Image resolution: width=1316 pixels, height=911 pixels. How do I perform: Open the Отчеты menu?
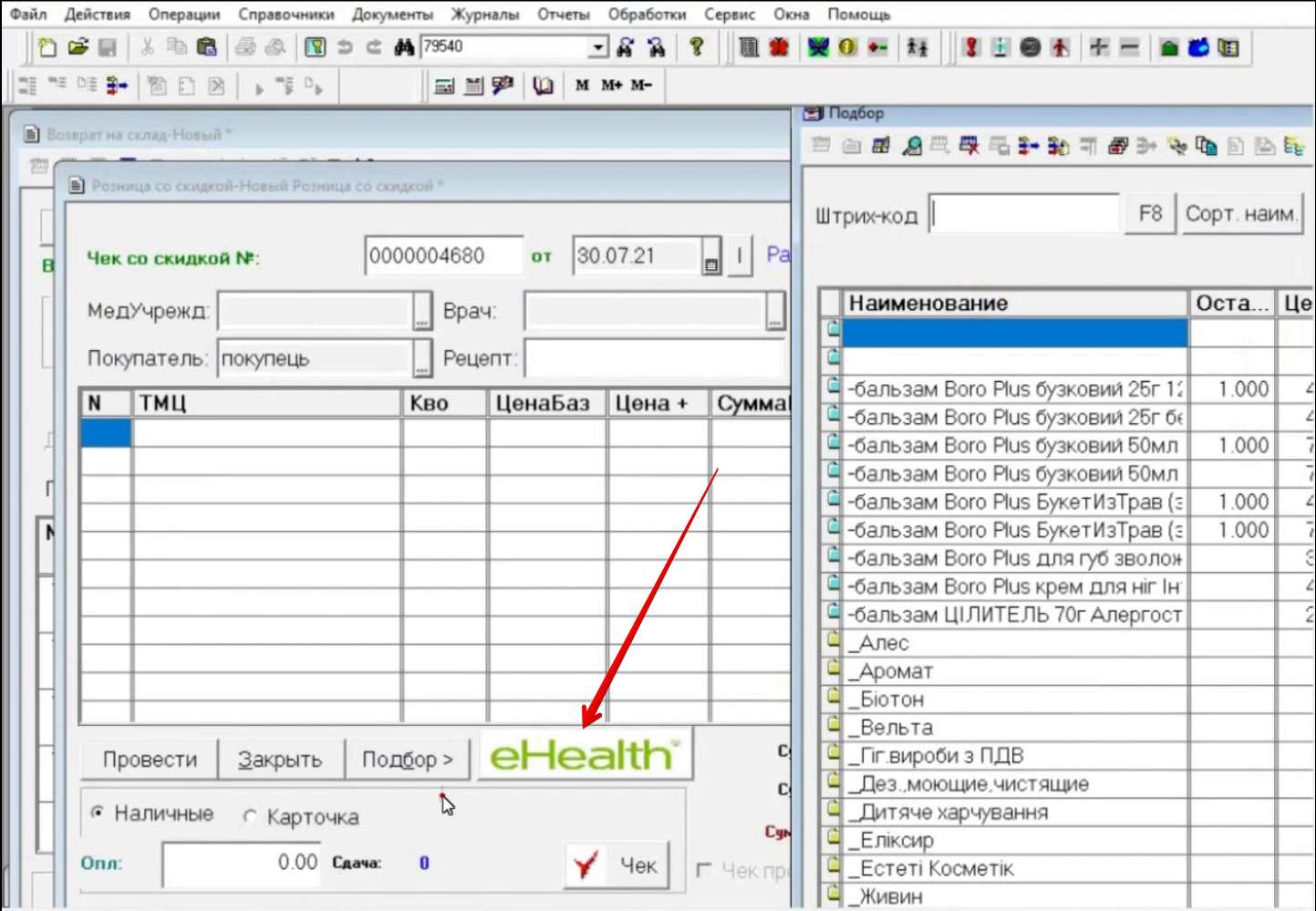point(563,15)
